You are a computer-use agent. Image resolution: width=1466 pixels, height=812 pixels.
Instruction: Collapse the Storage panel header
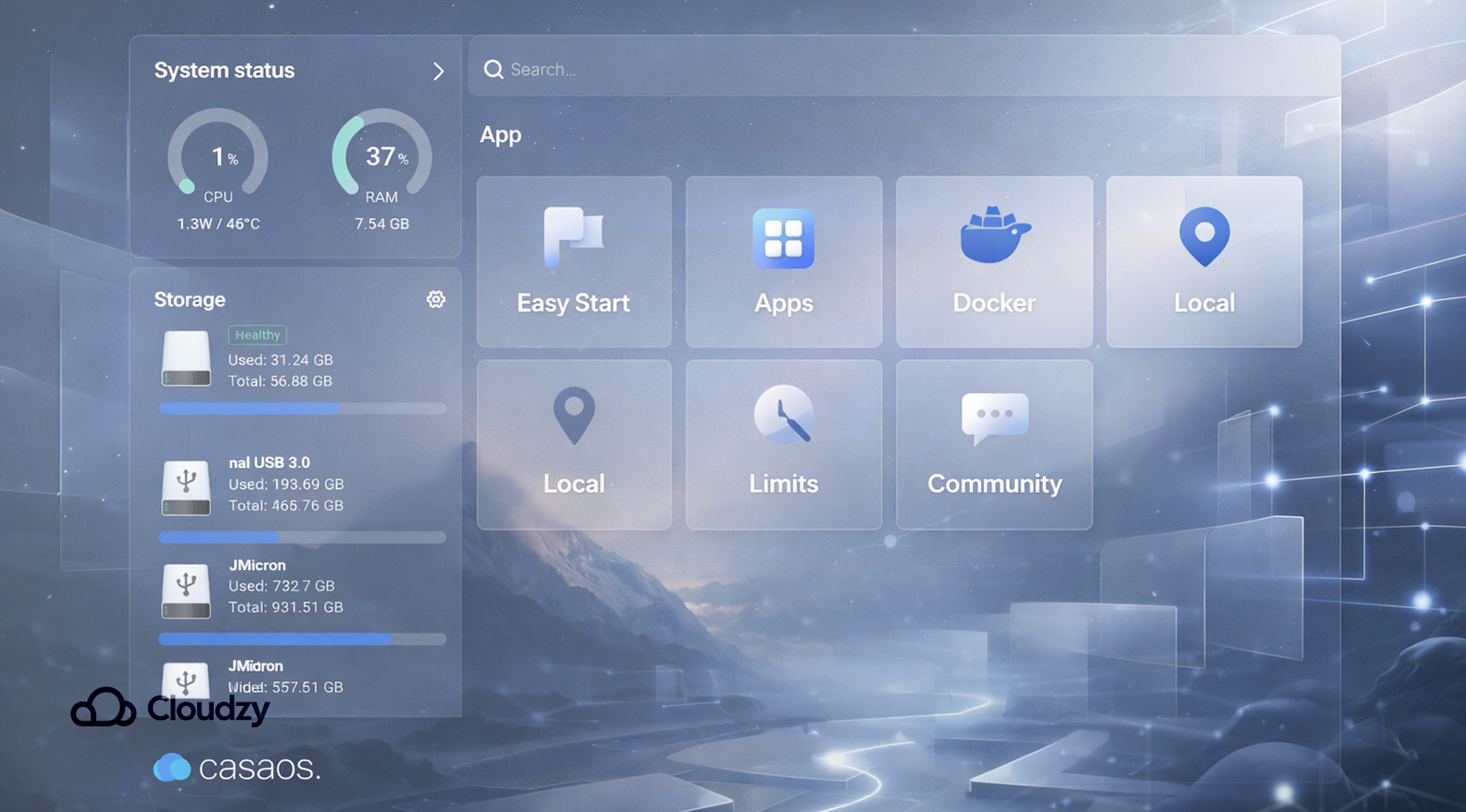(x=189, y=300)
